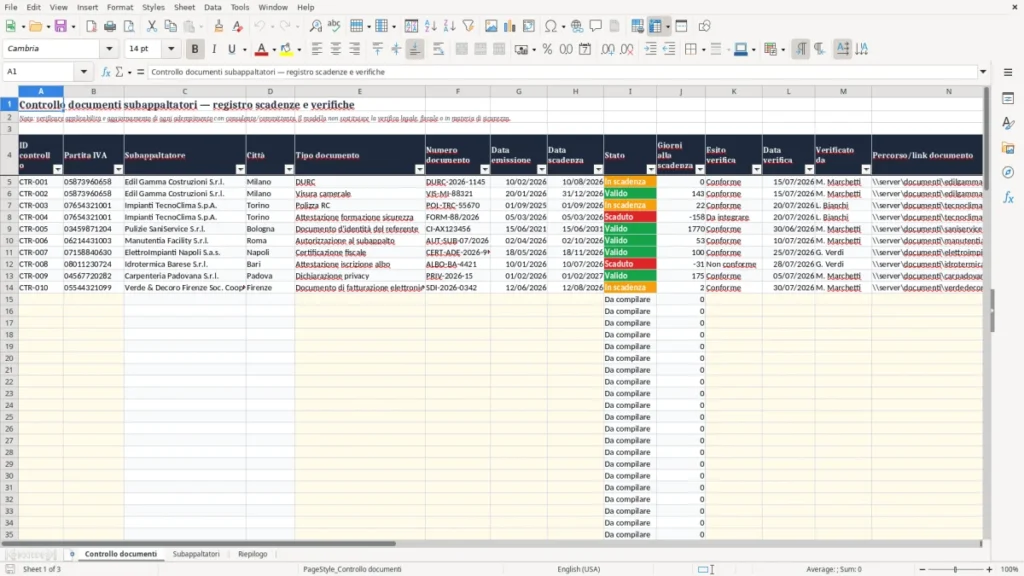Expand the Name Box dropdown

(84, 72)
